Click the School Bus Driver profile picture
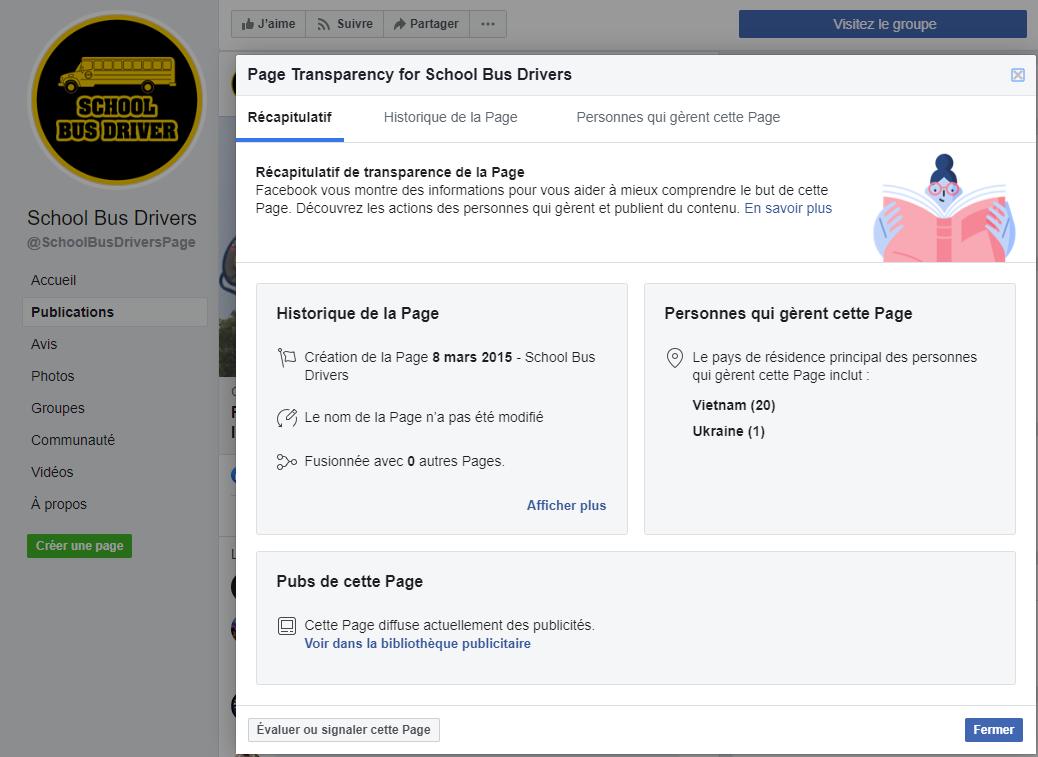The width and height of the screenshot is (1038, 757). [117, 99]
